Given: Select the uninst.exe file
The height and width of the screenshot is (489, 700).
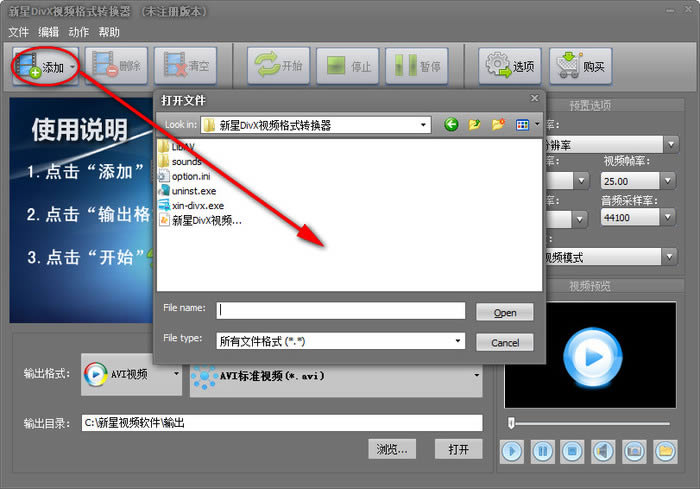Looking at the screenshot, I should click(x=188, y=191).
